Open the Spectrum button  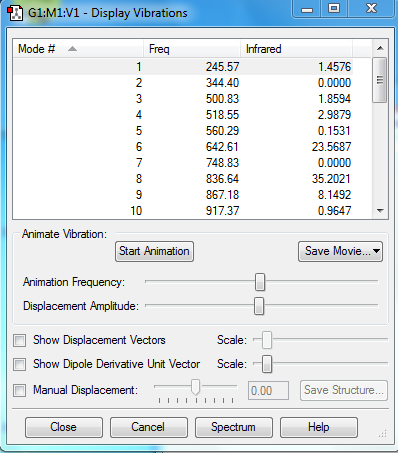pyautogui.click(x=234, y=427)
